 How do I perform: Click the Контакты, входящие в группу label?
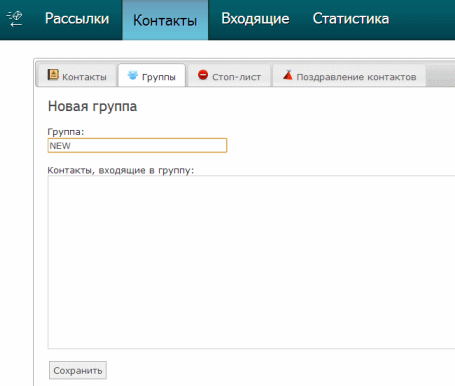click(x=121, y=170)
